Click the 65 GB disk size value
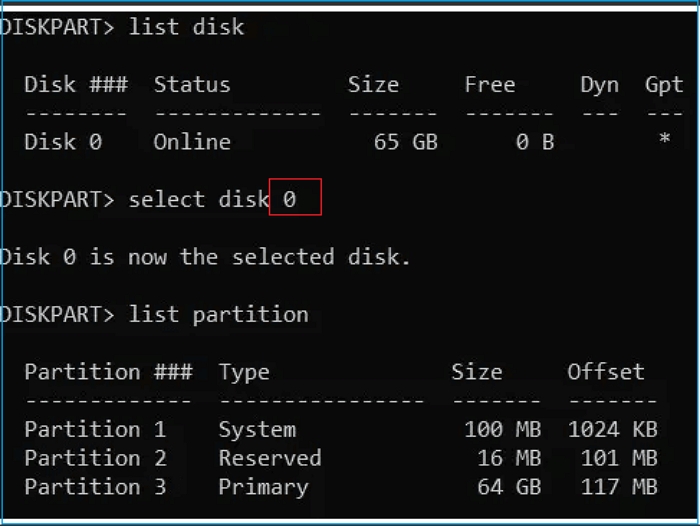This screenshot has height=526, width=700. click(x=405, y=142)
